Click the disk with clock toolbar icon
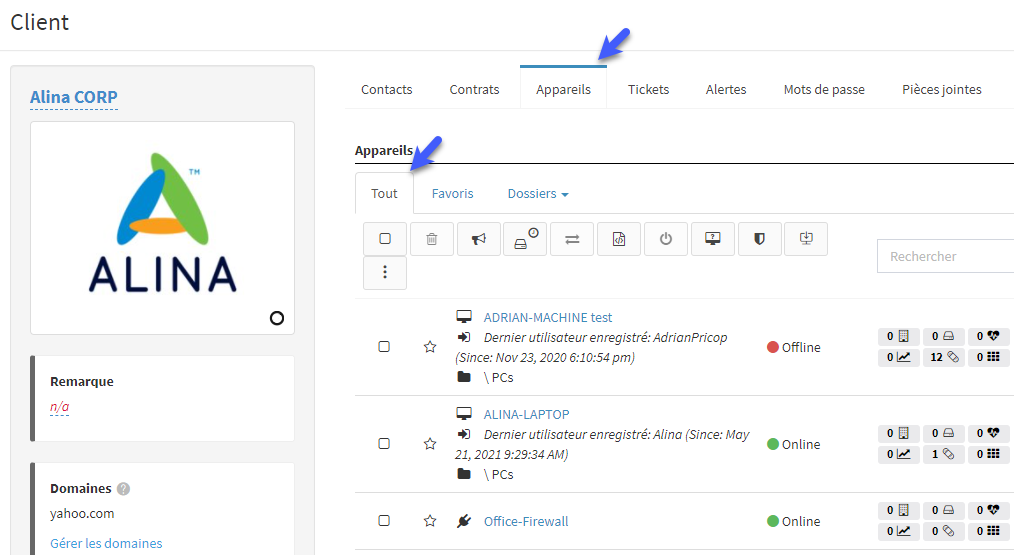Viewport: 1014px width, 555px height. click(x=525, y=239)
